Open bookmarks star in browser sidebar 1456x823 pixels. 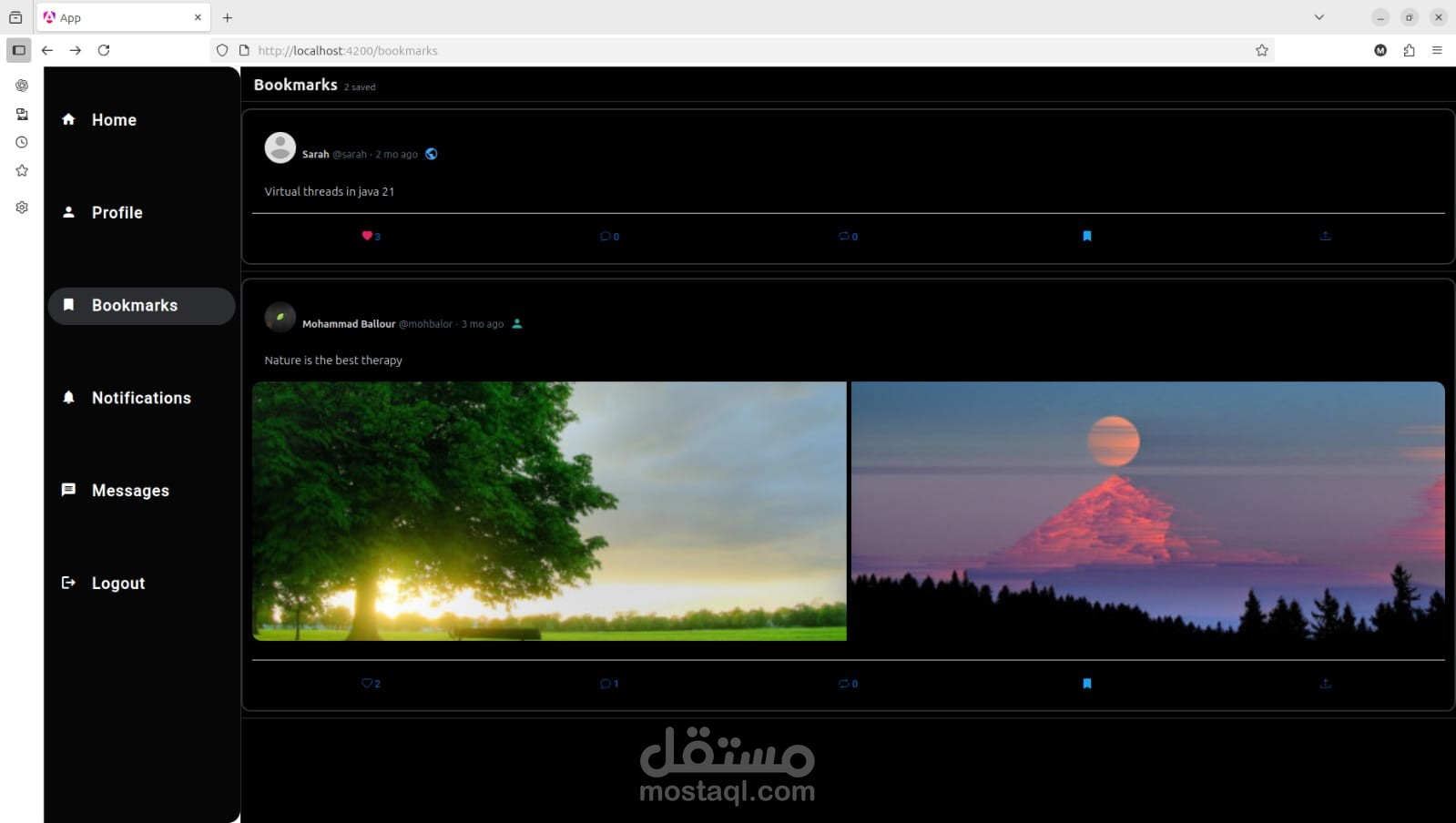coord(22,170)
